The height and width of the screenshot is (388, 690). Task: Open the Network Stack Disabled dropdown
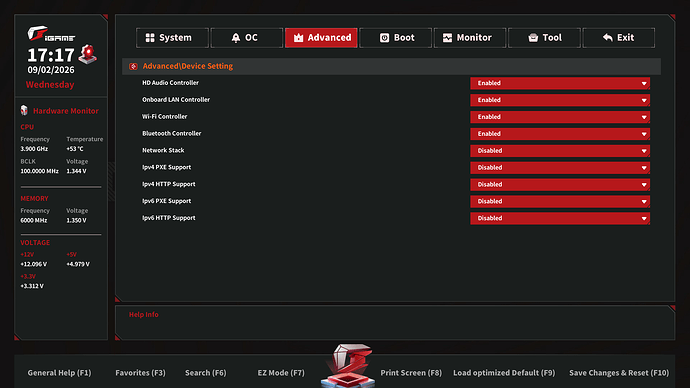[560, 151]
